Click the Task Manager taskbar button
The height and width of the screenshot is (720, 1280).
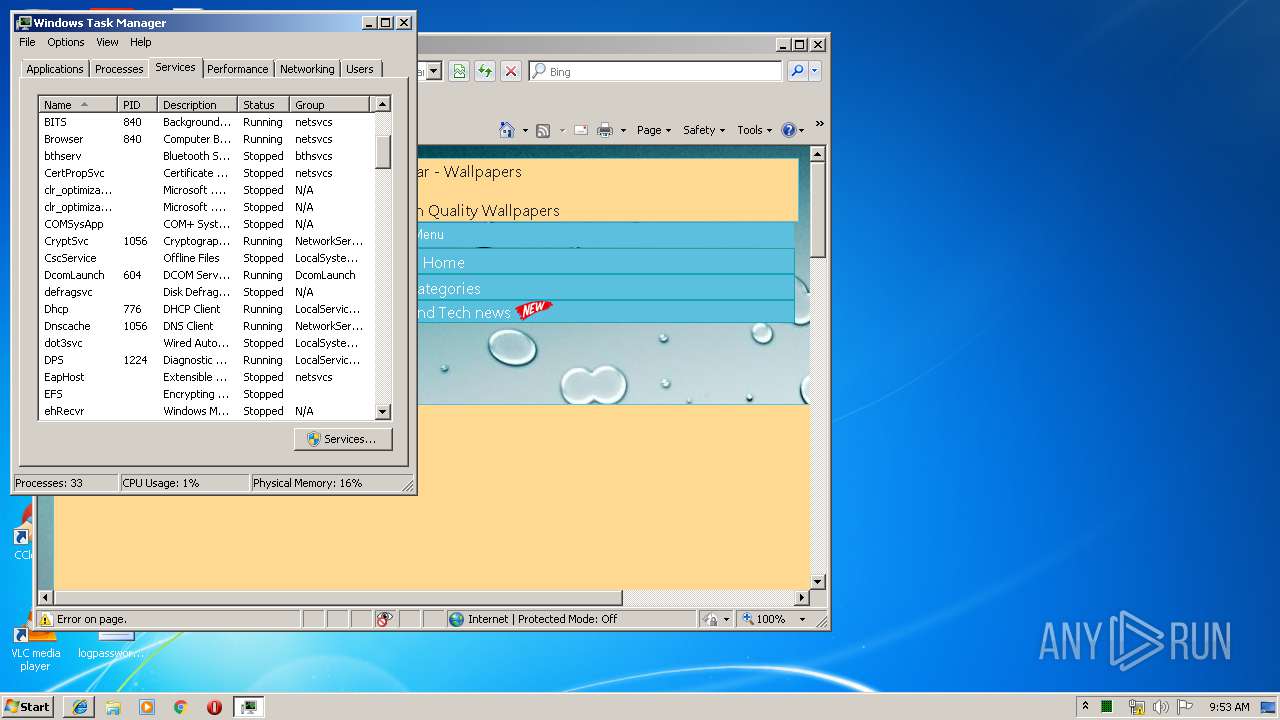(x=249, y=707)
